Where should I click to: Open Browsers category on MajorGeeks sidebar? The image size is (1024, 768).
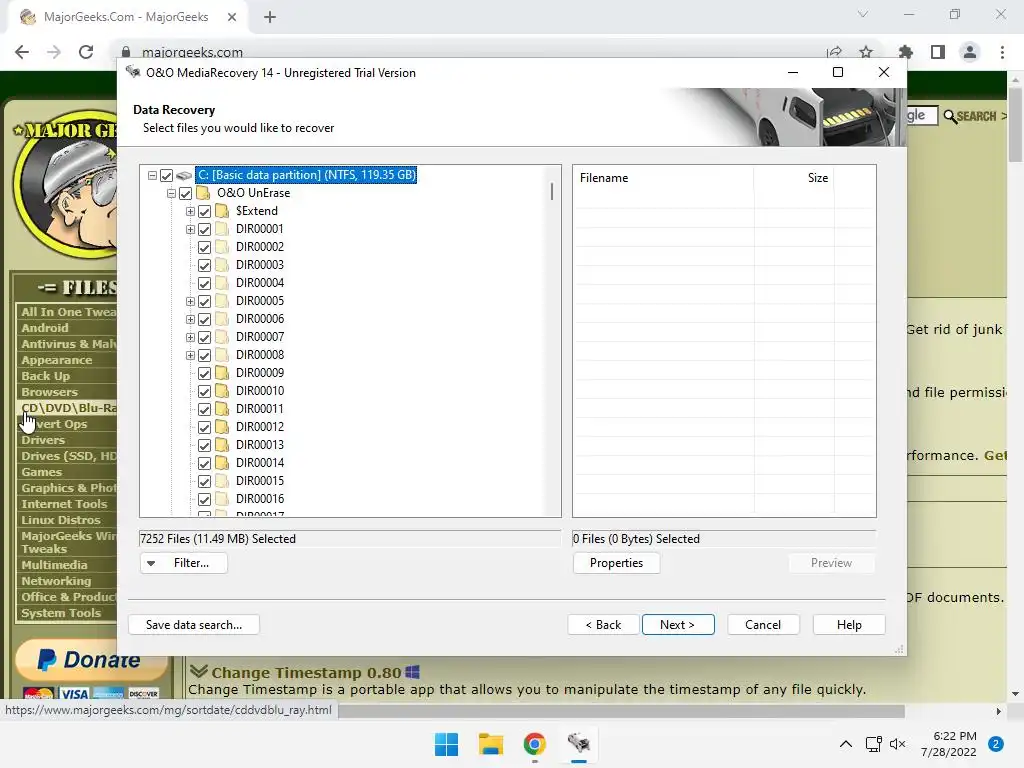[x=49, y=392]
